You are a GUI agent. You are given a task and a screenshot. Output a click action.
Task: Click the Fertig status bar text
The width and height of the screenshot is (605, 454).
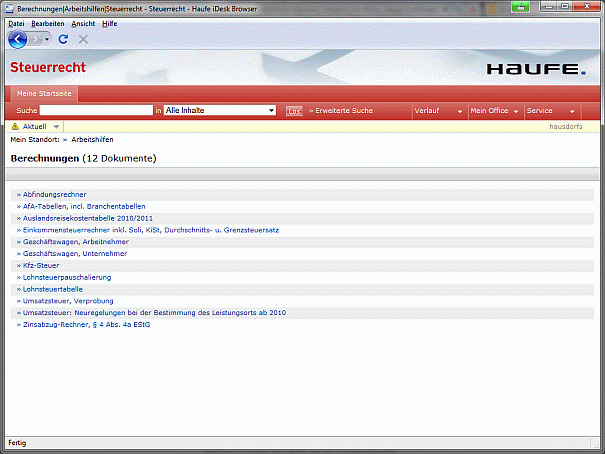17,443
